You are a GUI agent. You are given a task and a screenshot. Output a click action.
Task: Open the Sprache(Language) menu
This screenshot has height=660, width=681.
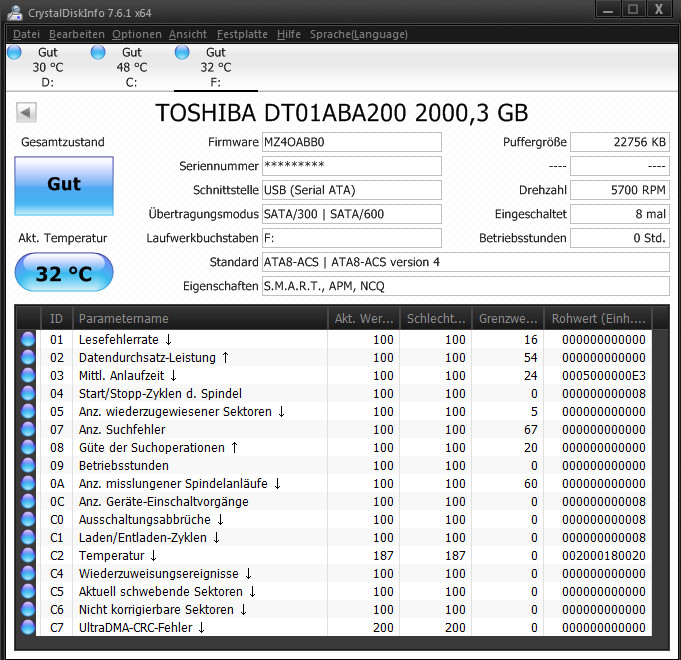[359, 34]
